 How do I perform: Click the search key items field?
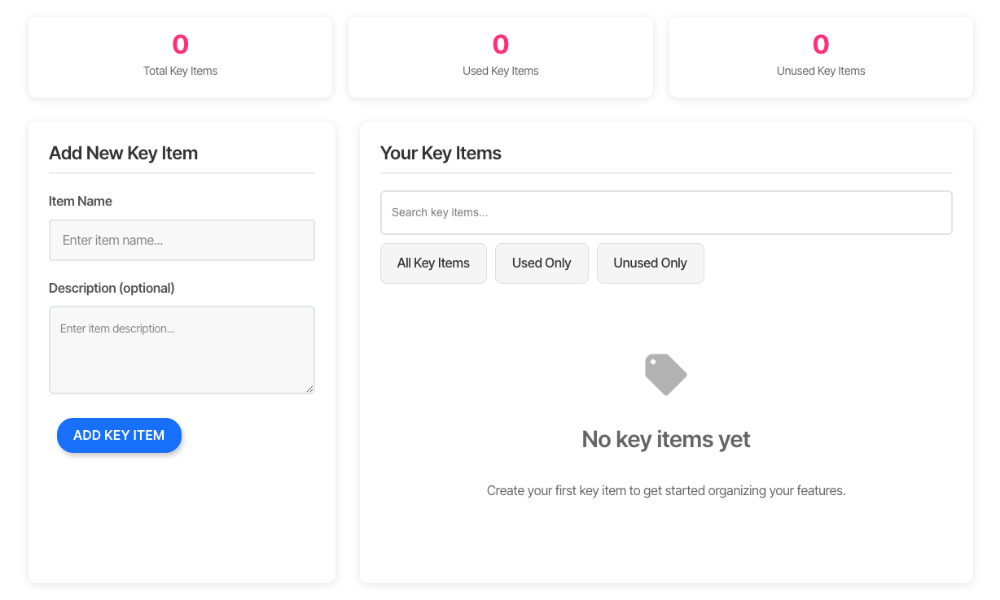[666, 212]
